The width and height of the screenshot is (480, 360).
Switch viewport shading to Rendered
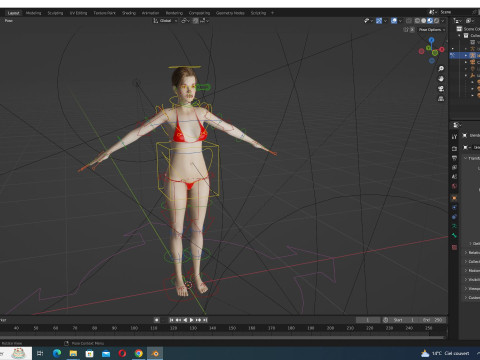coord(436,21)
